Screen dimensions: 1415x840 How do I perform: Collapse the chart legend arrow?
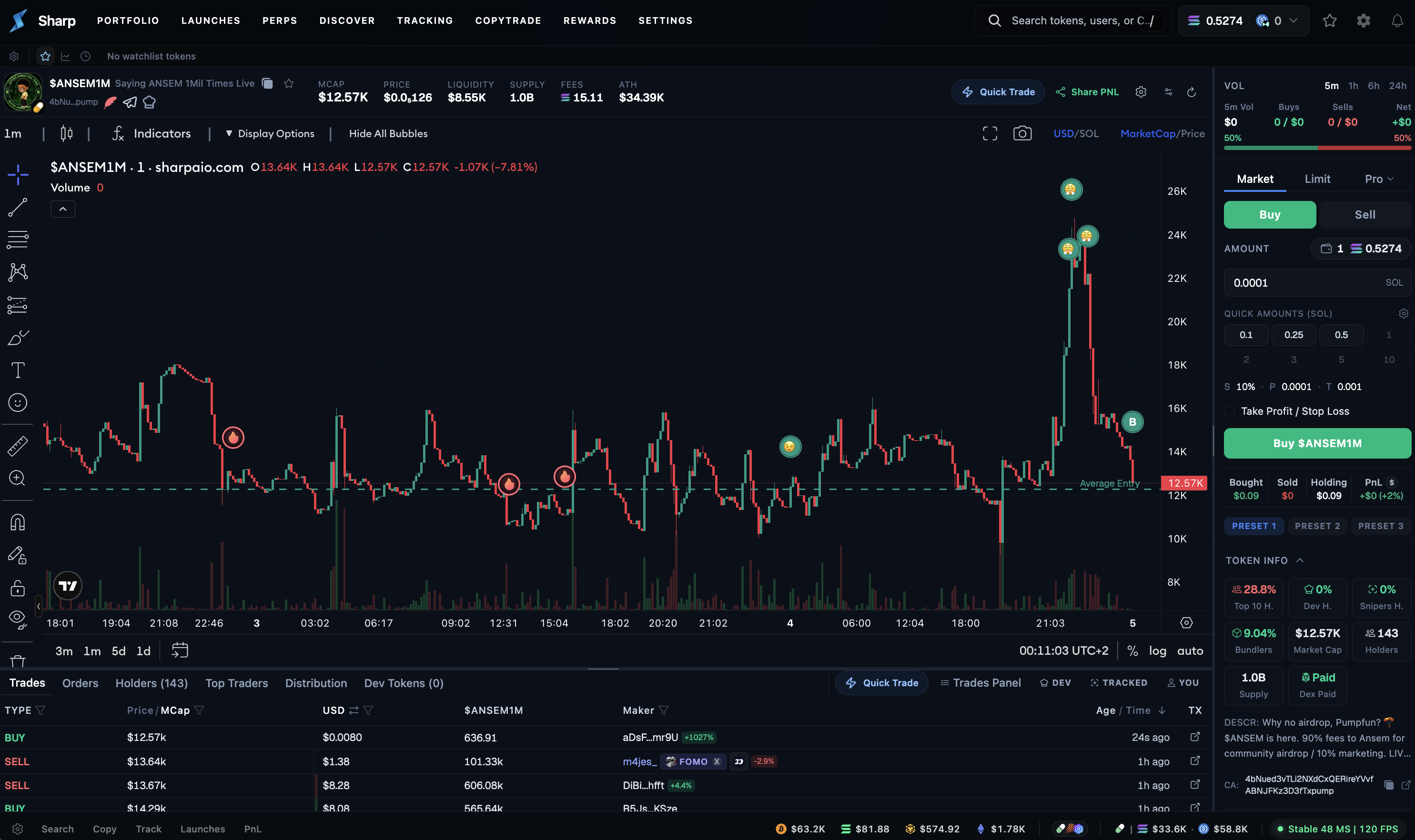click(x=63, y=210)
